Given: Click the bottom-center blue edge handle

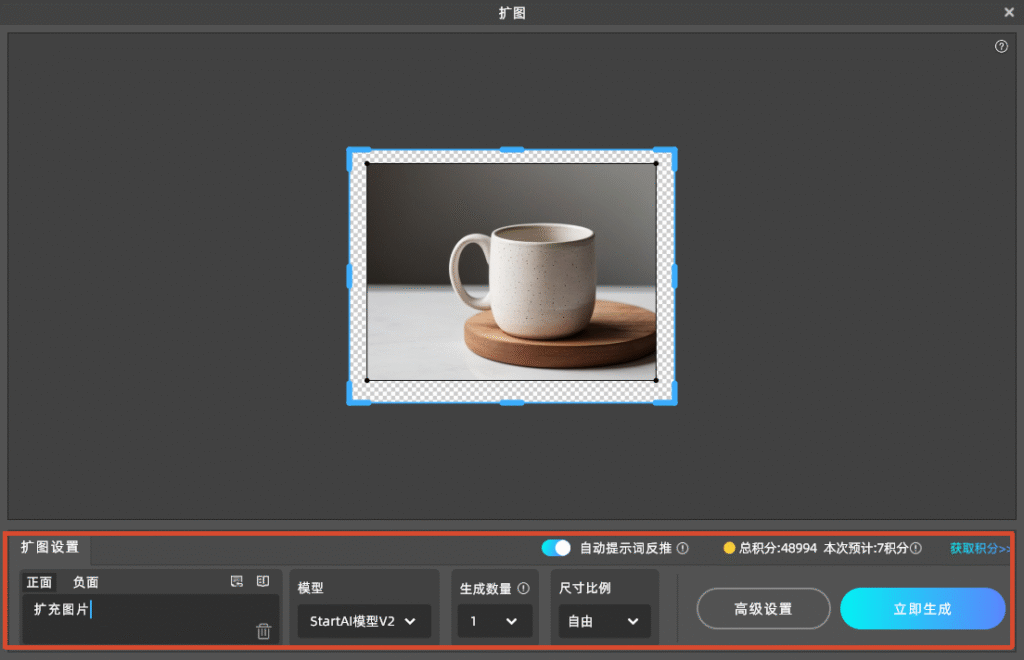Looking at the screenshot, I should (511, 403).
